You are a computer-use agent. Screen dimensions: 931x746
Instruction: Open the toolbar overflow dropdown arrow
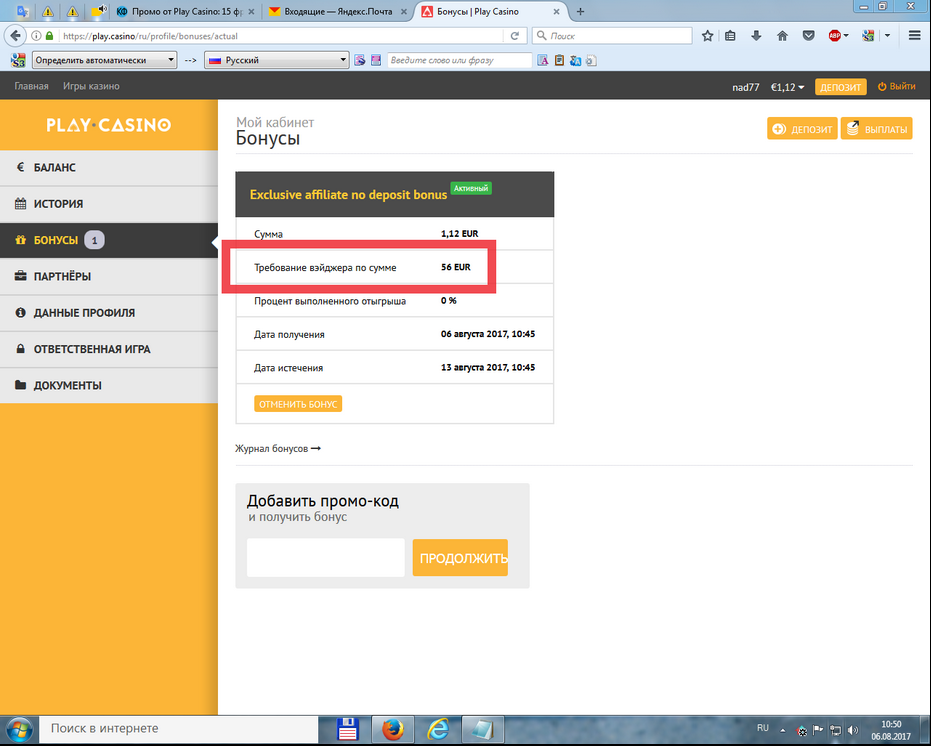click(x=887, y=36)
